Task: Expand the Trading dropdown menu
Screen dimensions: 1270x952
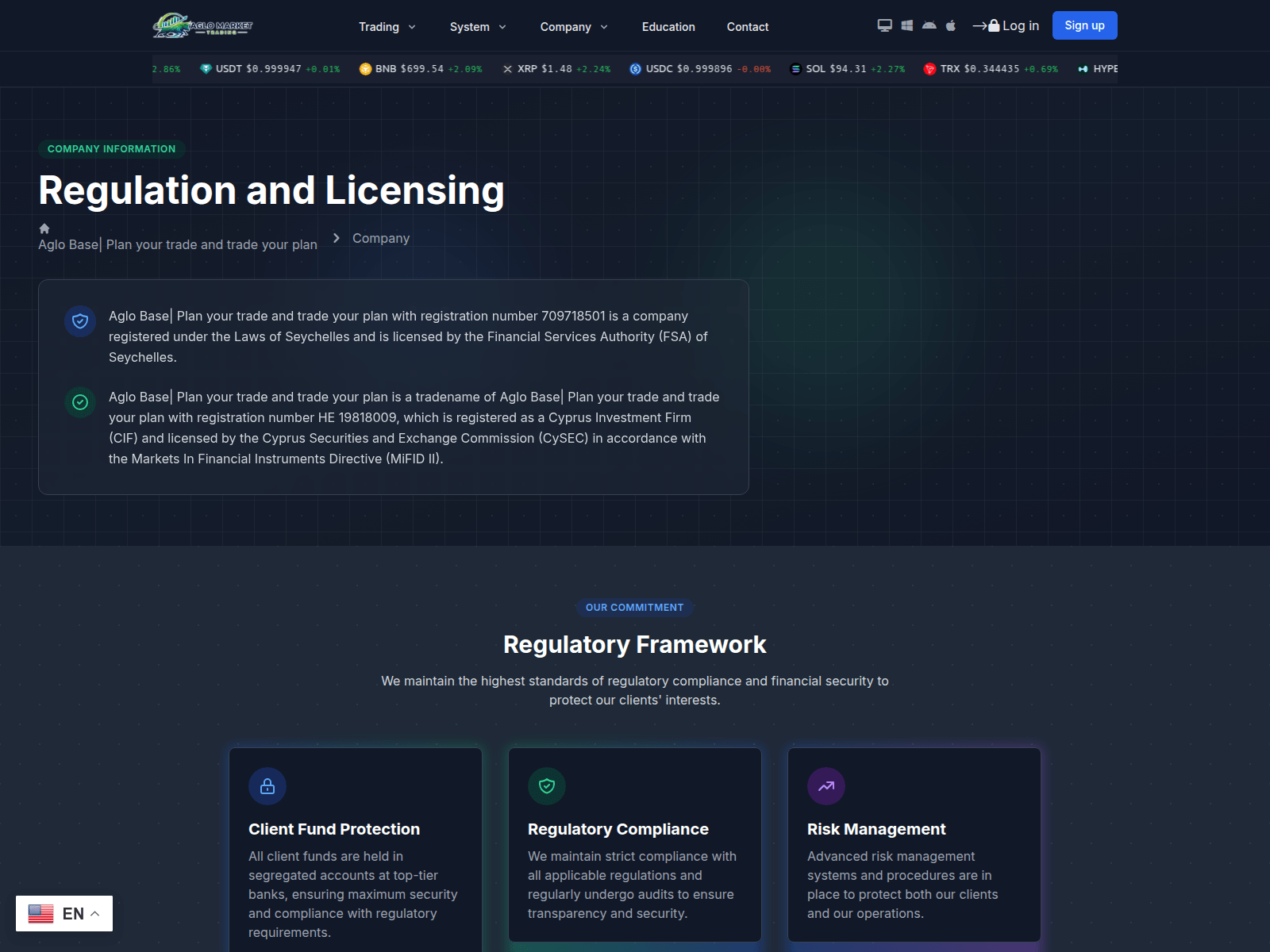Action: (387, 27)
